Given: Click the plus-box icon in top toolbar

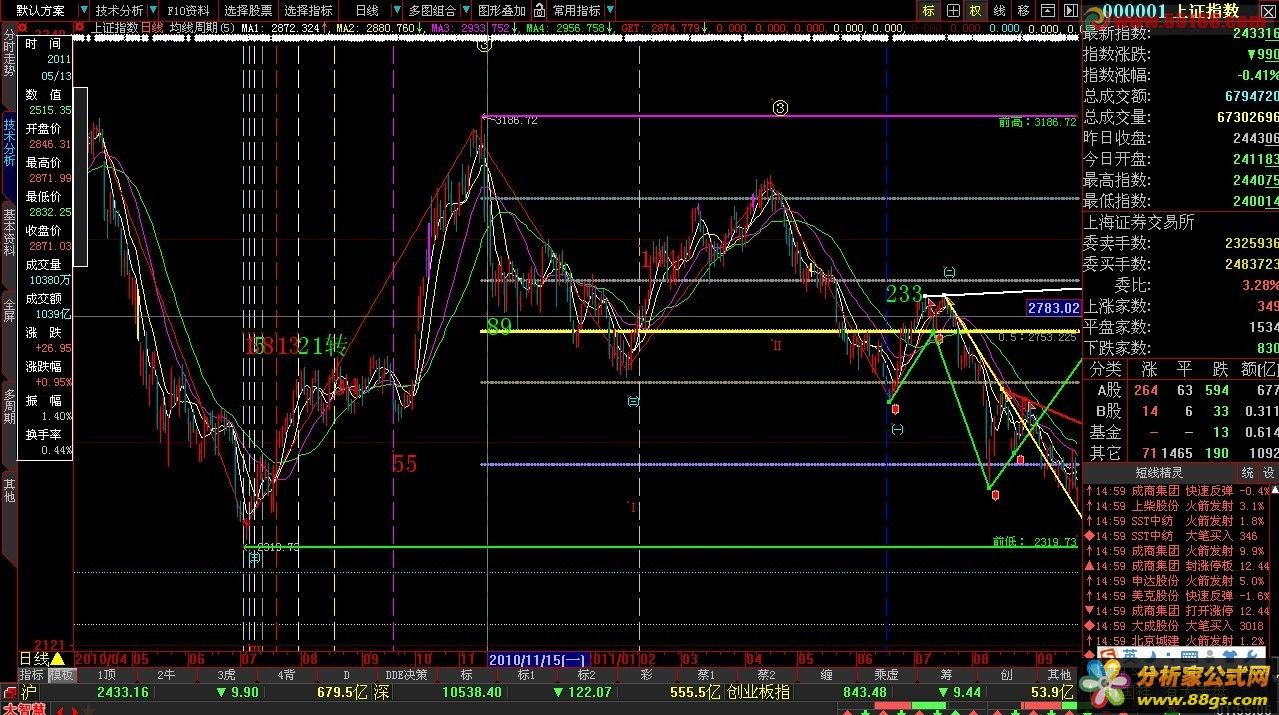Looking at the screenshot, I should tap(952, 10).
